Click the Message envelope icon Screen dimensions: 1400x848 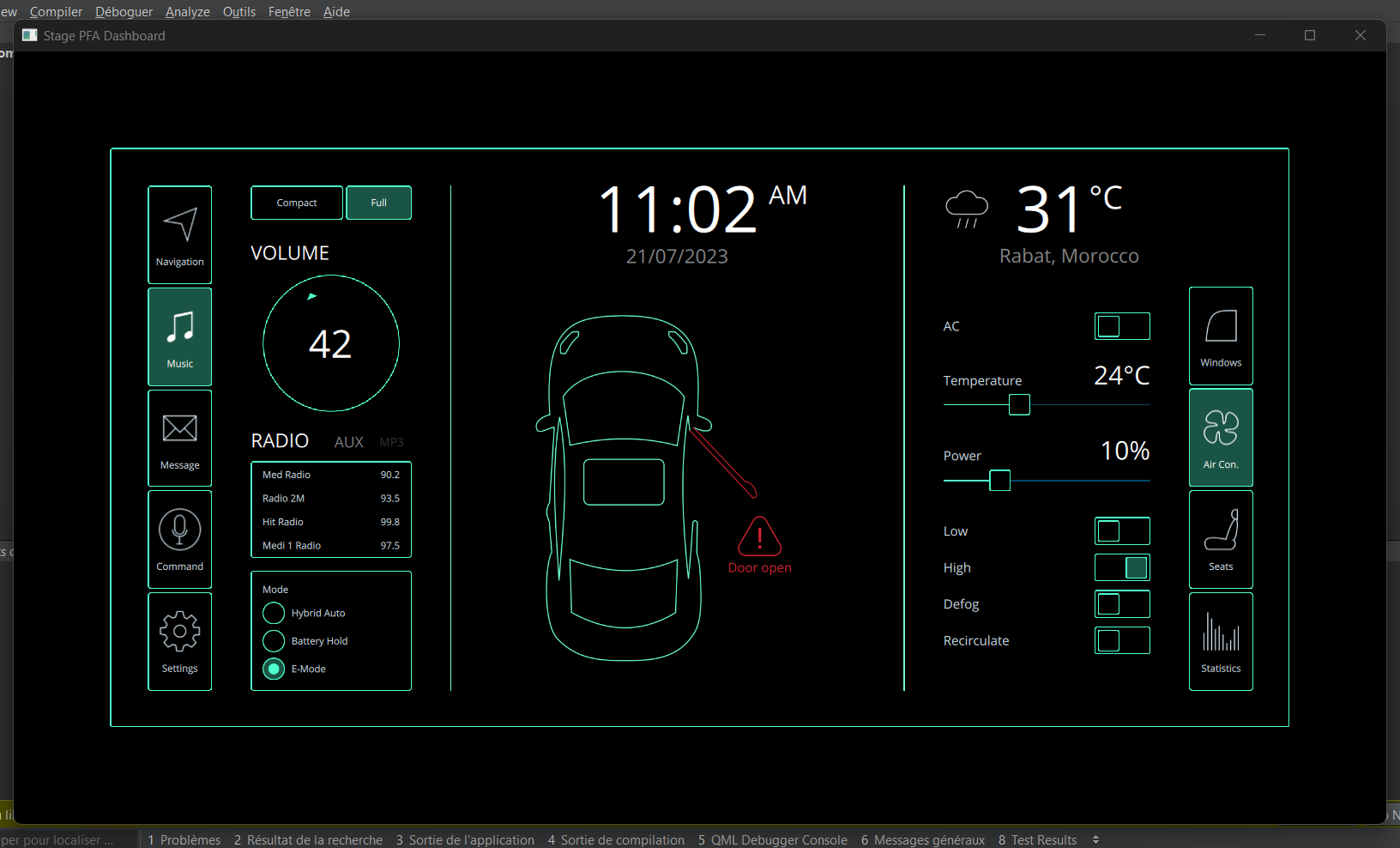(x=179, y=436)
